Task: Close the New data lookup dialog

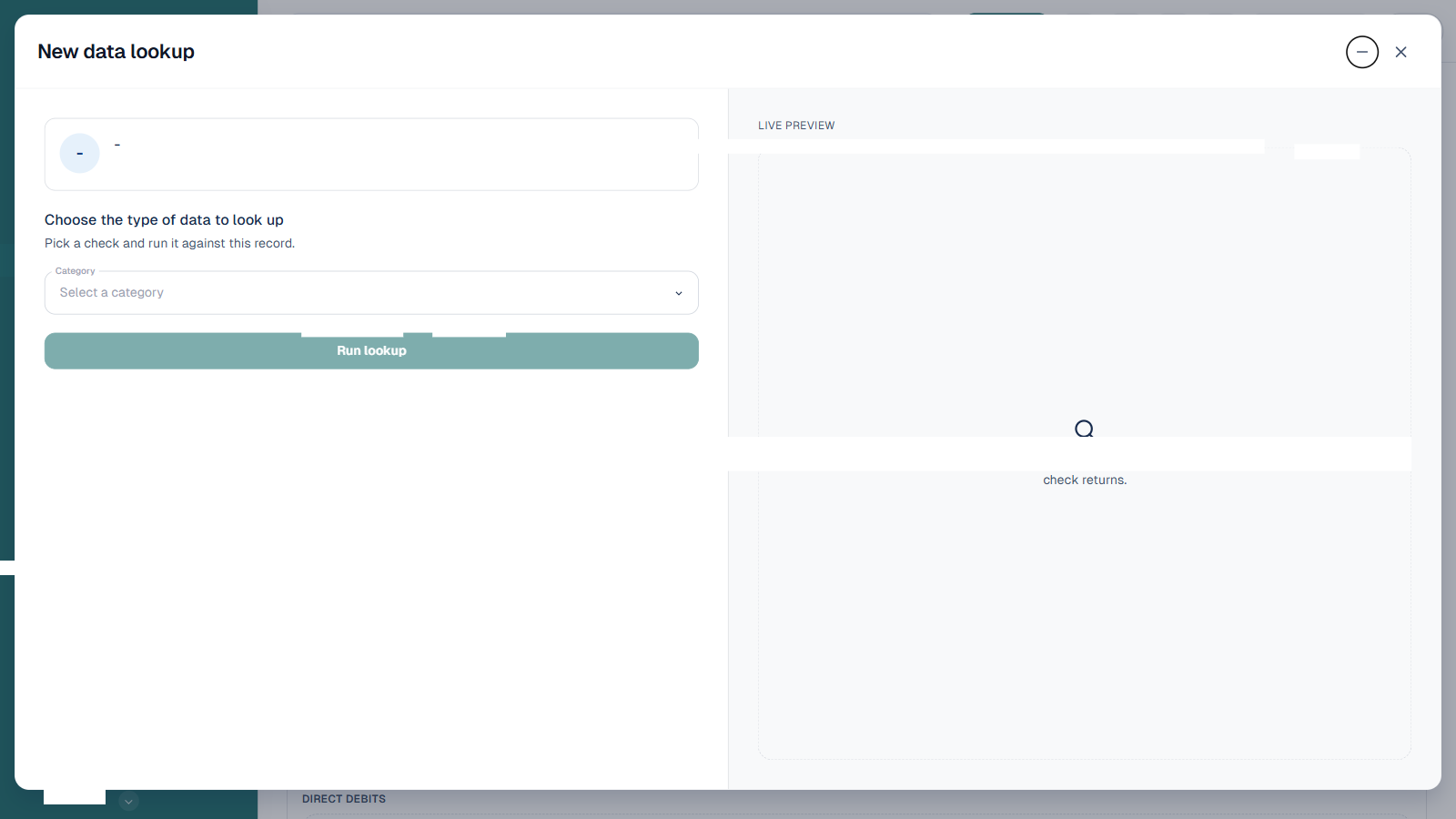Action: click(x=1401, y=52)
